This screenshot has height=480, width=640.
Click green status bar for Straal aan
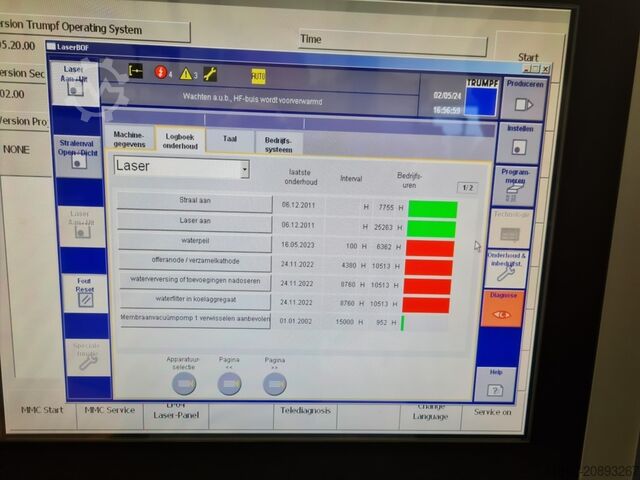coord(432,209)
